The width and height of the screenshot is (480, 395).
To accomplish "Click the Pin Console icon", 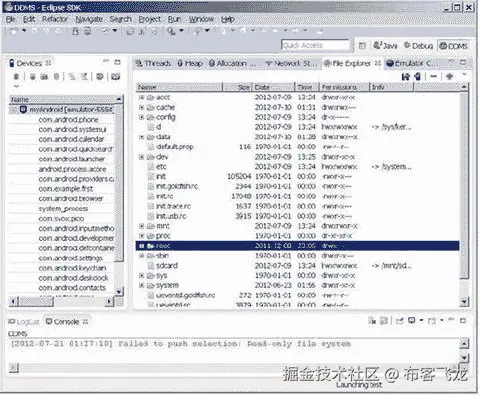I will pos(400,321).
